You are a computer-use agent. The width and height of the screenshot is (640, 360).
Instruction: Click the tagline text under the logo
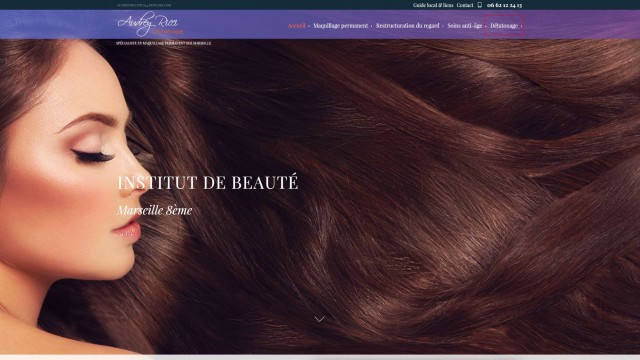164,43
